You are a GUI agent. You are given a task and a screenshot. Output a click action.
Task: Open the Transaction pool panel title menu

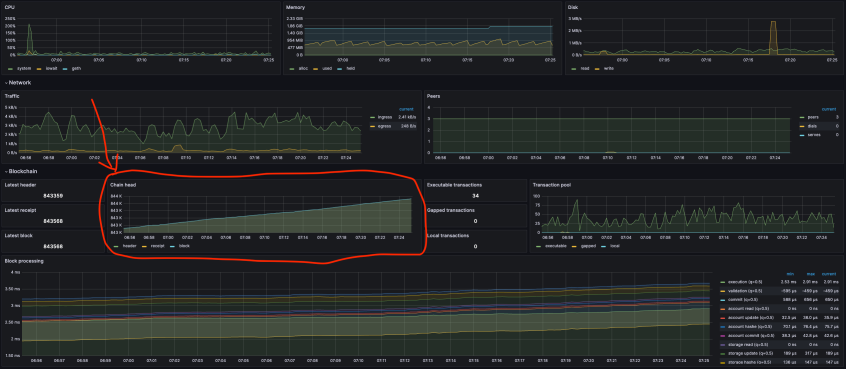[551, 185]
